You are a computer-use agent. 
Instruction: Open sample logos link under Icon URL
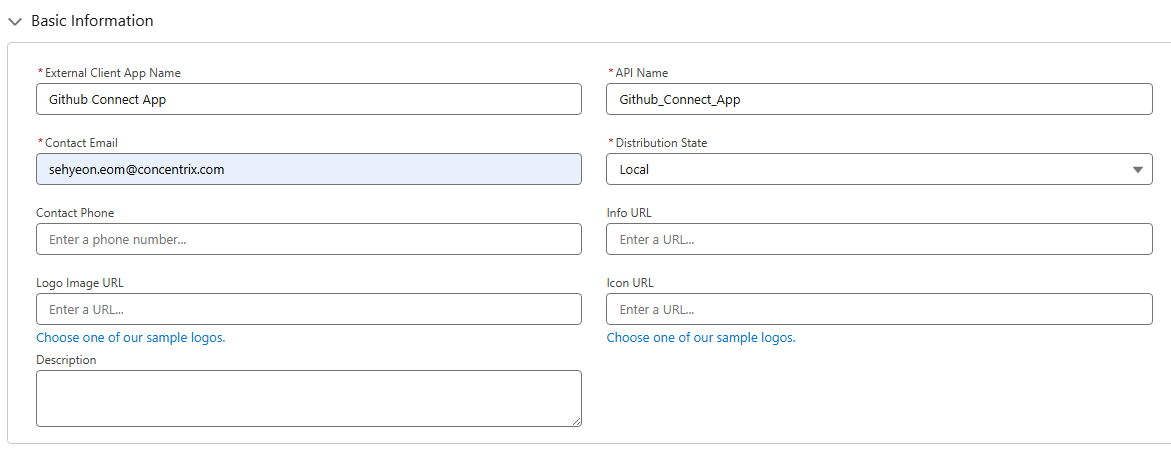pos(701,338)
